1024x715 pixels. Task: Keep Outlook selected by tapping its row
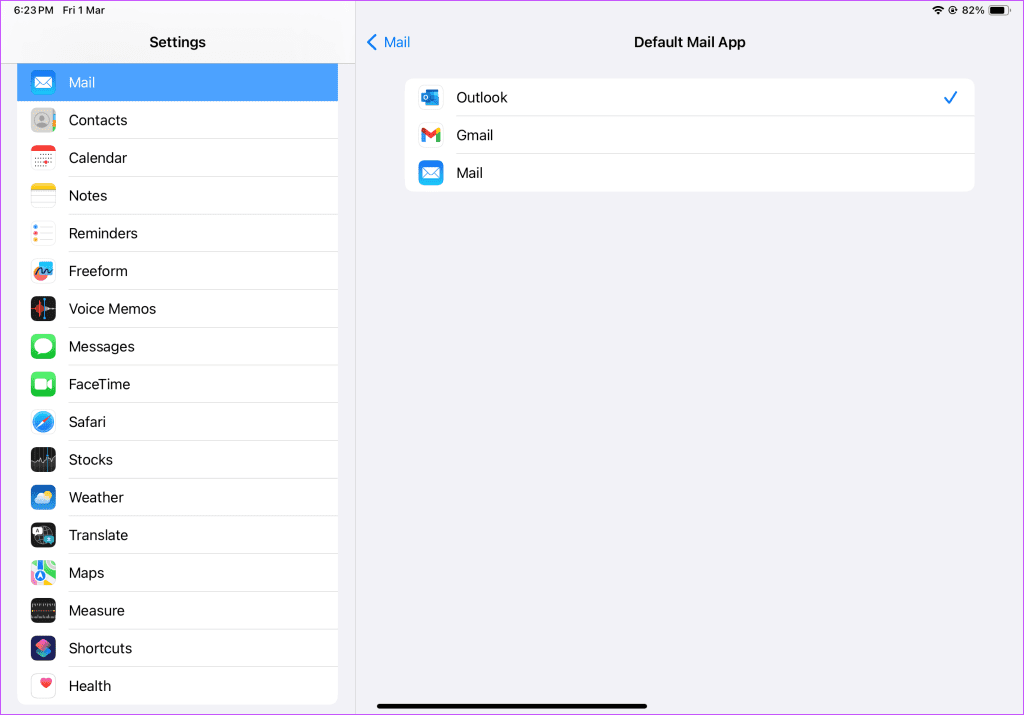pos(690,97)
